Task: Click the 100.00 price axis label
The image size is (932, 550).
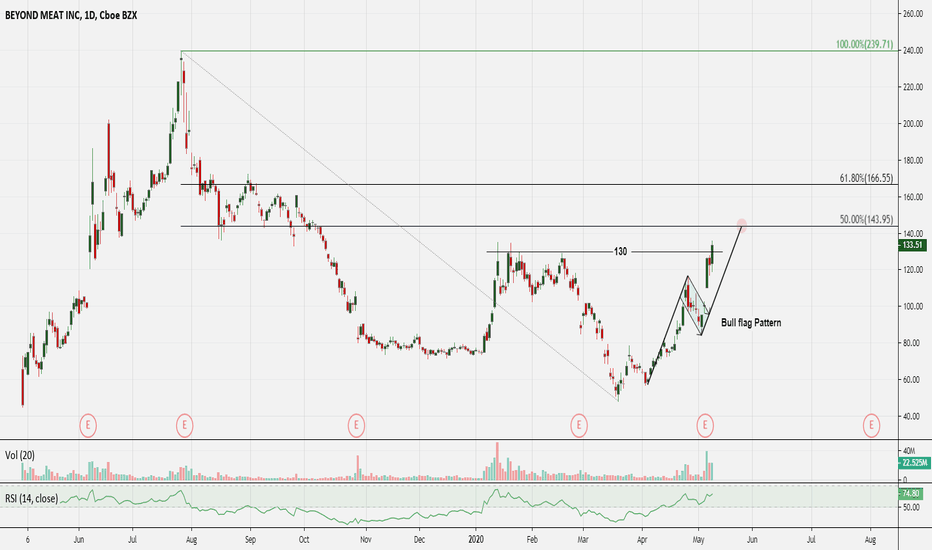Action: (x=912, y=307)
